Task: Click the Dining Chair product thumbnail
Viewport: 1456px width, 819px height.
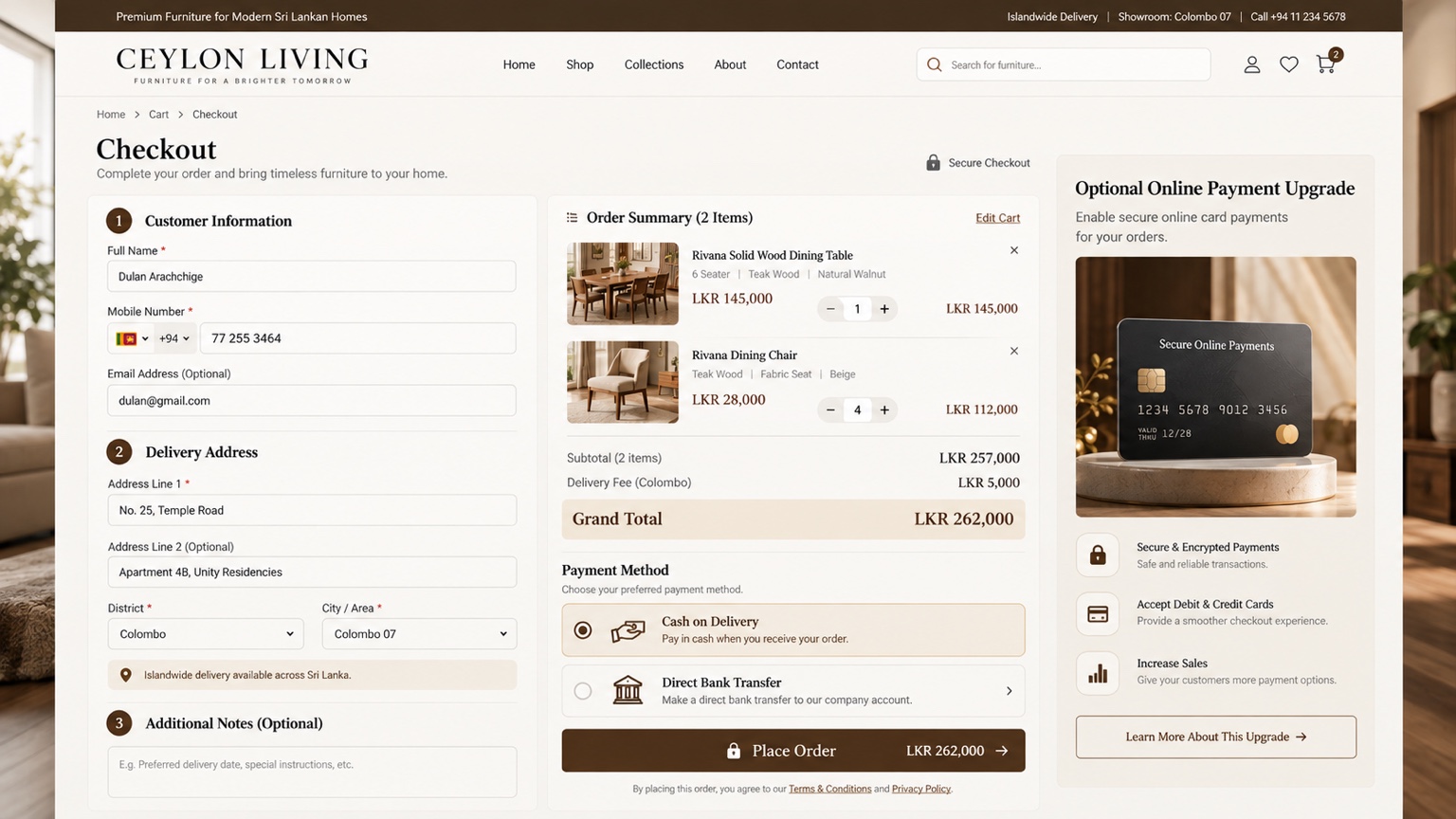Action: point(623,382)
